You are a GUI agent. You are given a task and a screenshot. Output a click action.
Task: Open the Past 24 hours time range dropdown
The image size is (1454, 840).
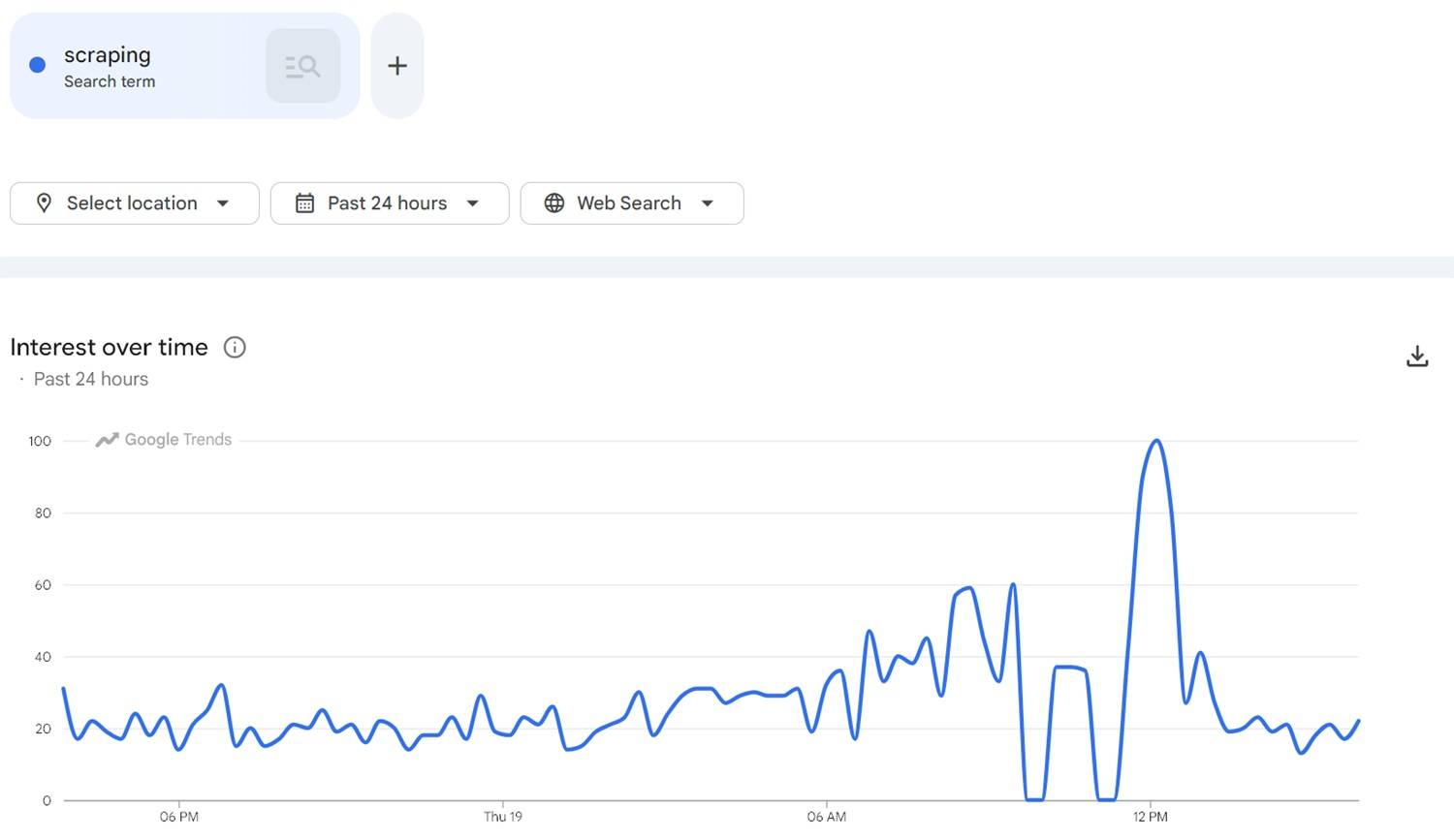tap(388, 202)
